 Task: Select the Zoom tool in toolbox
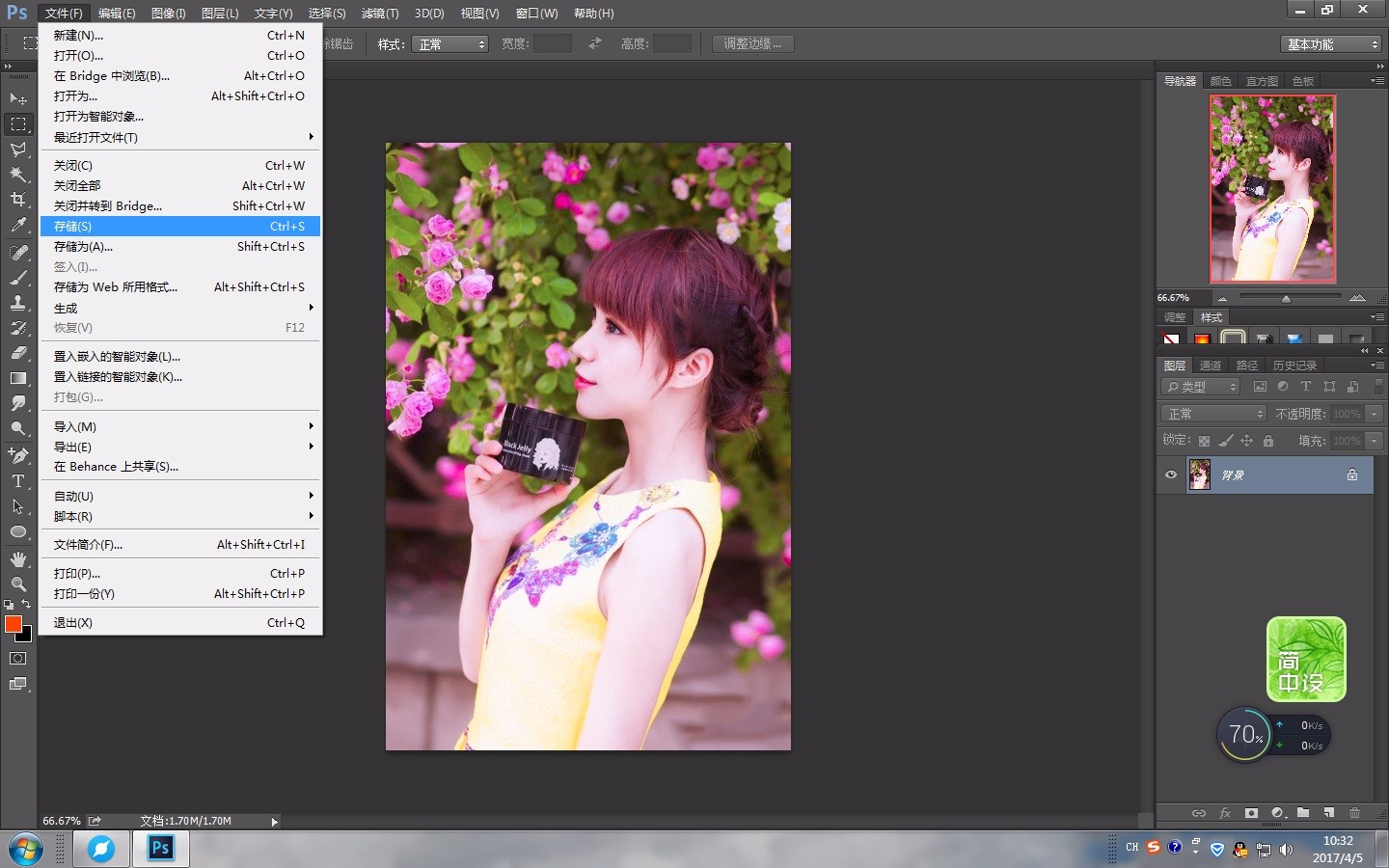pyautogui.click(x=18, y=584)
